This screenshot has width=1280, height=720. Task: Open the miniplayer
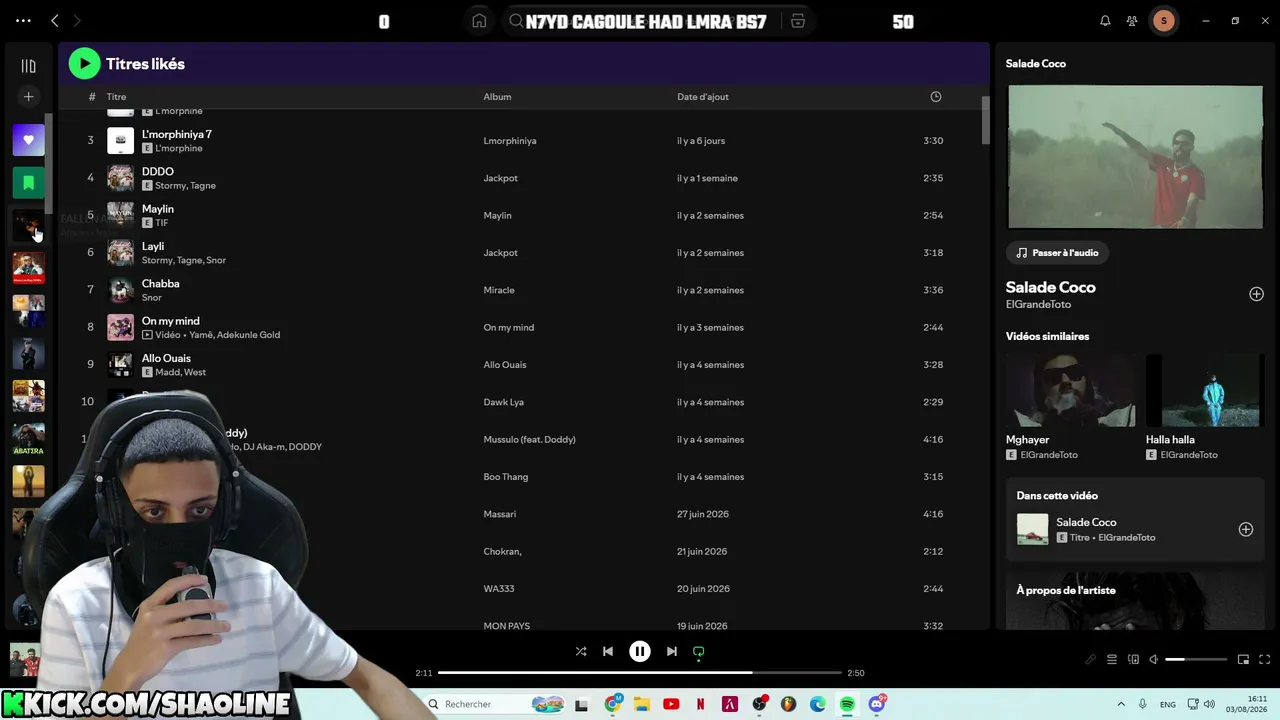[x=1243, y=659]
